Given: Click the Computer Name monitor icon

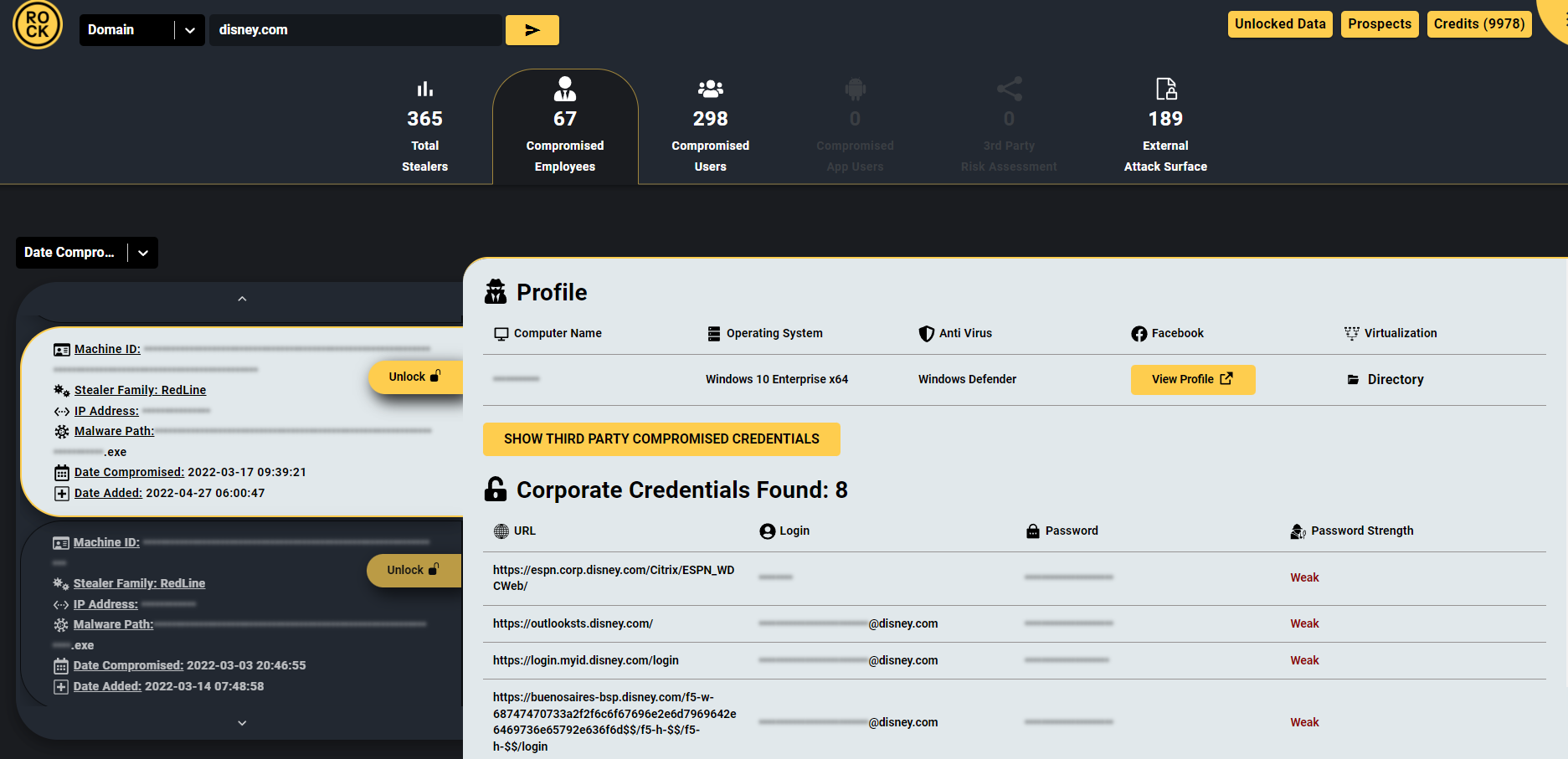Looking at the screenshot, I should point(501,334).
